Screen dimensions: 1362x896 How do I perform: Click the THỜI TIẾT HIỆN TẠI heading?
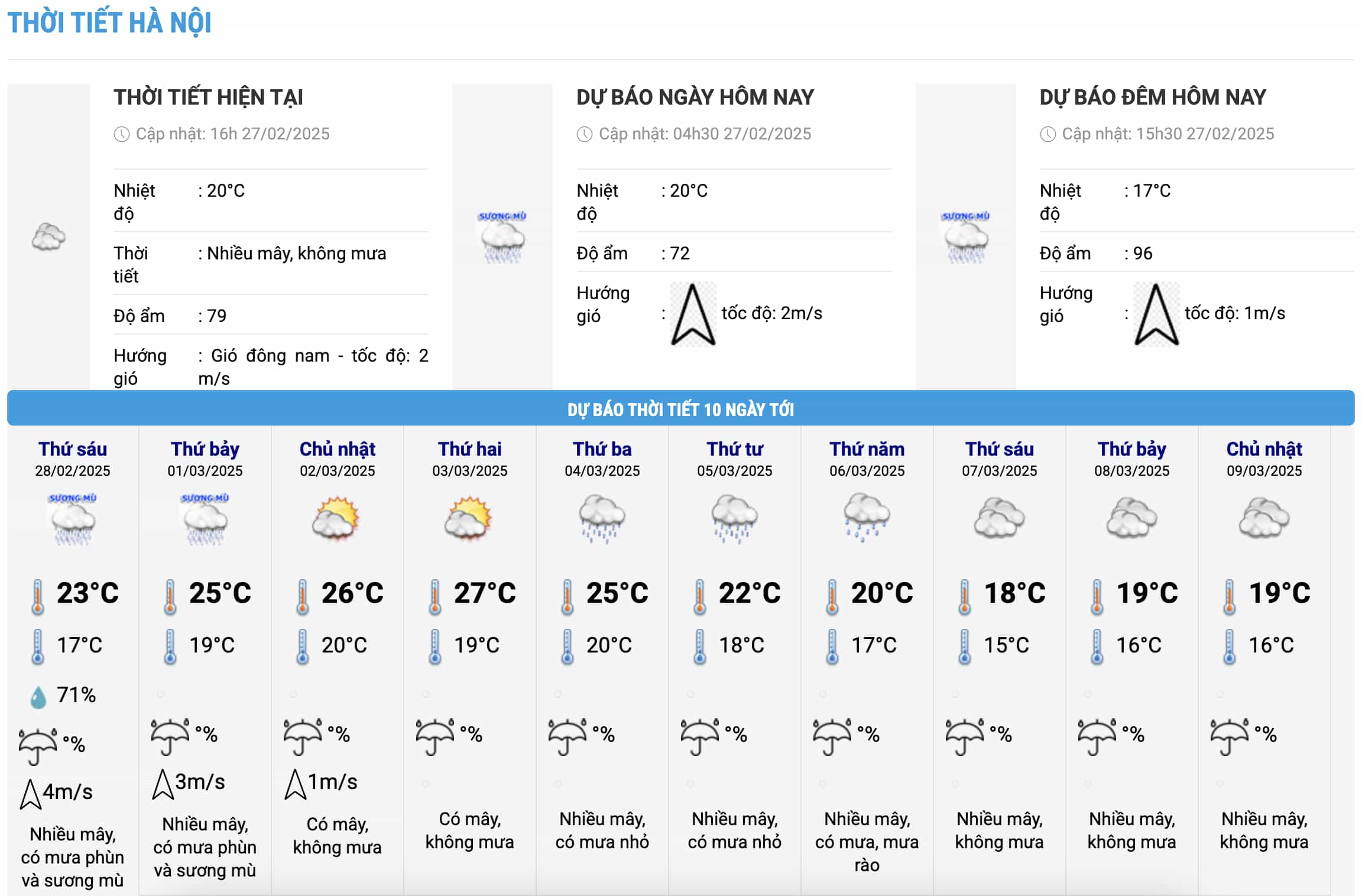208,98
